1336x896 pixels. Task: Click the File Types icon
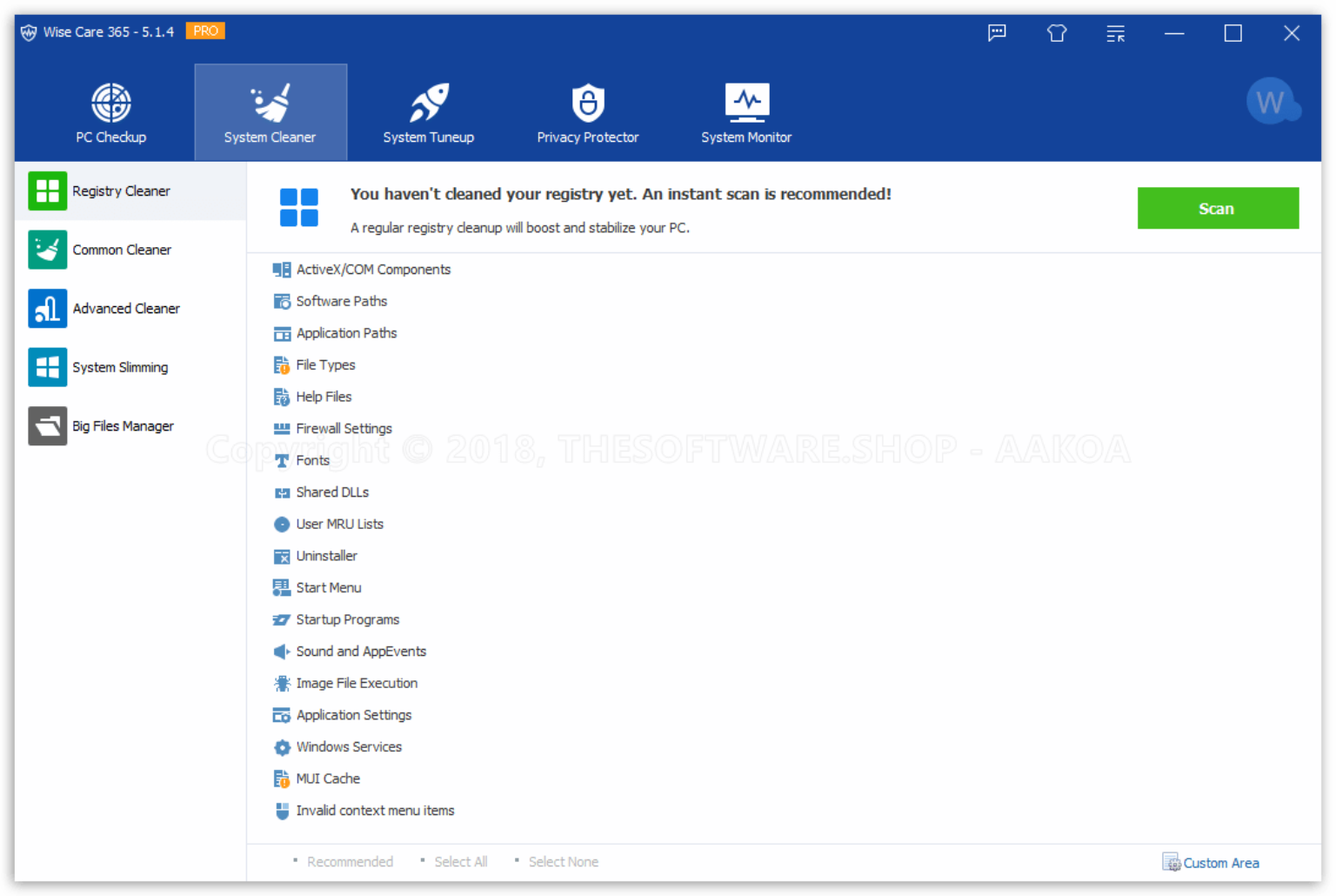click(x=282, y=365)
